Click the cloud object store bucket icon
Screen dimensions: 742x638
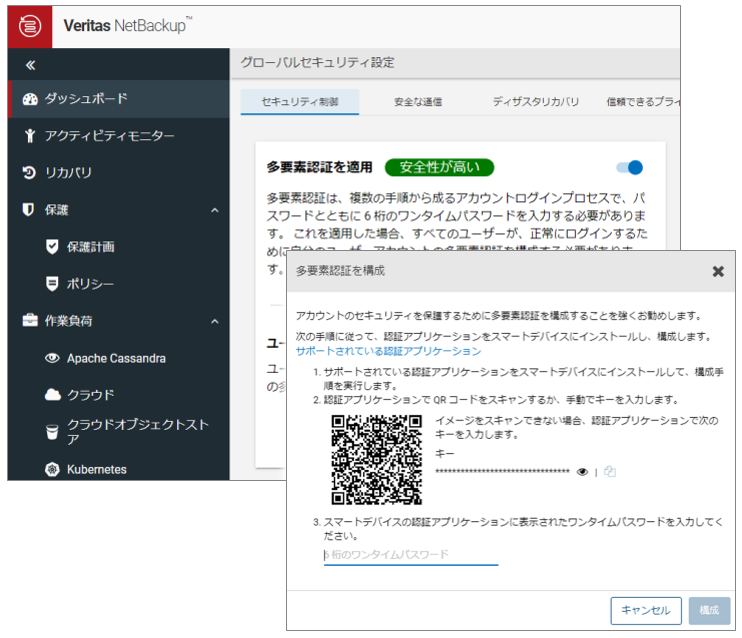52,432
